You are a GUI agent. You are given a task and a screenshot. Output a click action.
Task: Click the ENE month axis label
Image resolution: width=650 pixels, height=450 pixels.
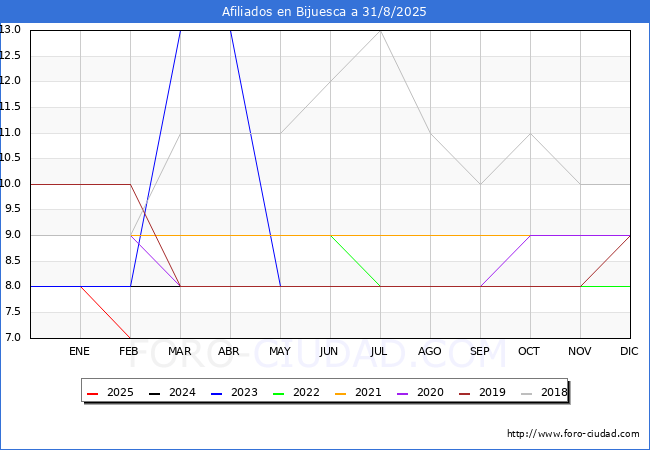click(x=80, y=352)
